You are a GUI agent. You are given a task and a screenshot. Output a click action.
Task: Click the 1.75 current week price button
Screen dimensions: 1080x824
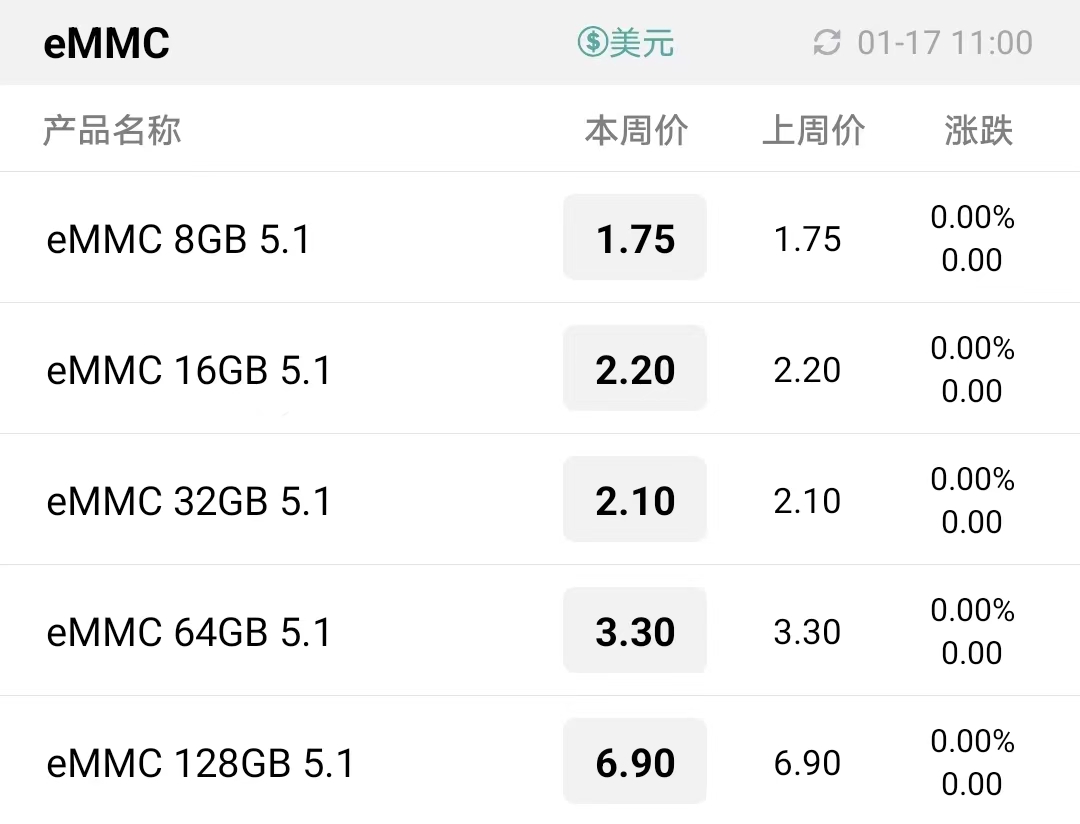pyautogui.click(x=635, y=238)
